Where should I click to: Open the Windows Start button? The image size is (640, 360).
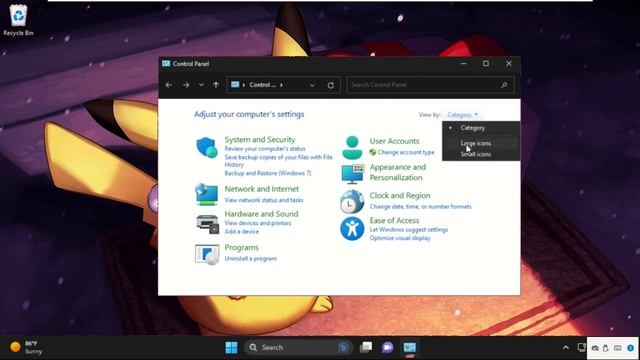click(x=231, y=347)
